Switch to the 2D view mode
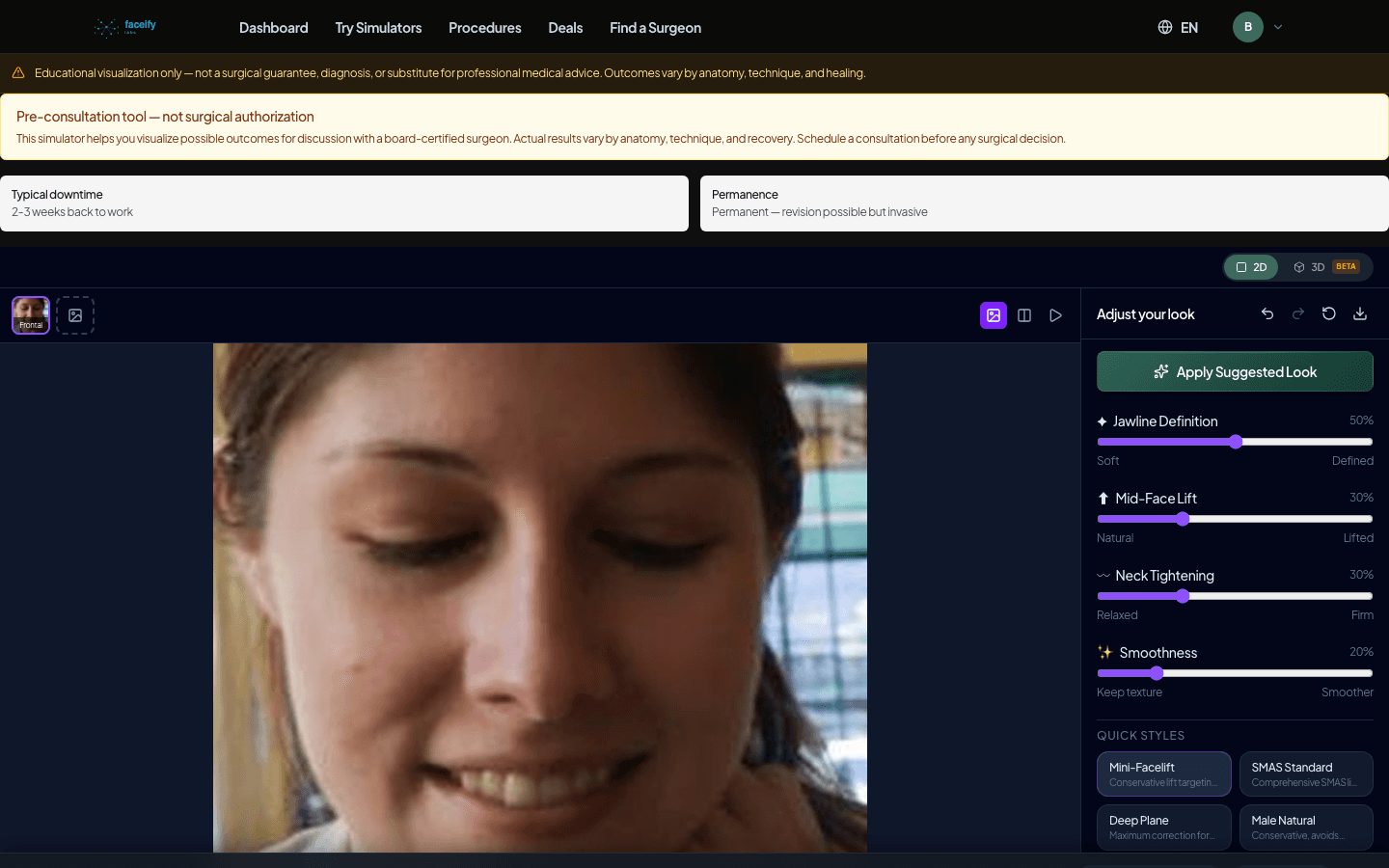 [1251, 267]
